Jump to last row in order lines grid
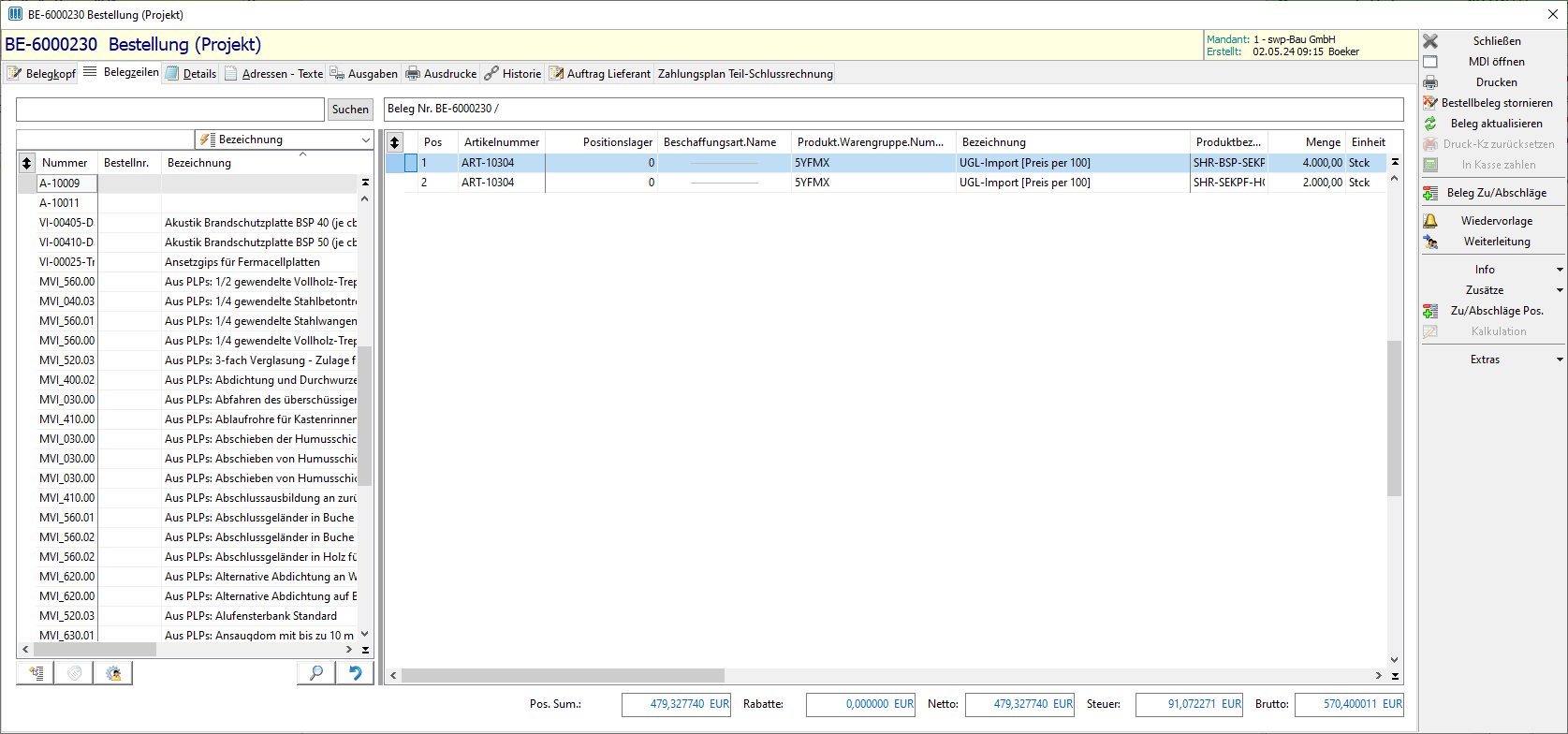This screenshot has height=734, width=1568. click(1395, 676)
